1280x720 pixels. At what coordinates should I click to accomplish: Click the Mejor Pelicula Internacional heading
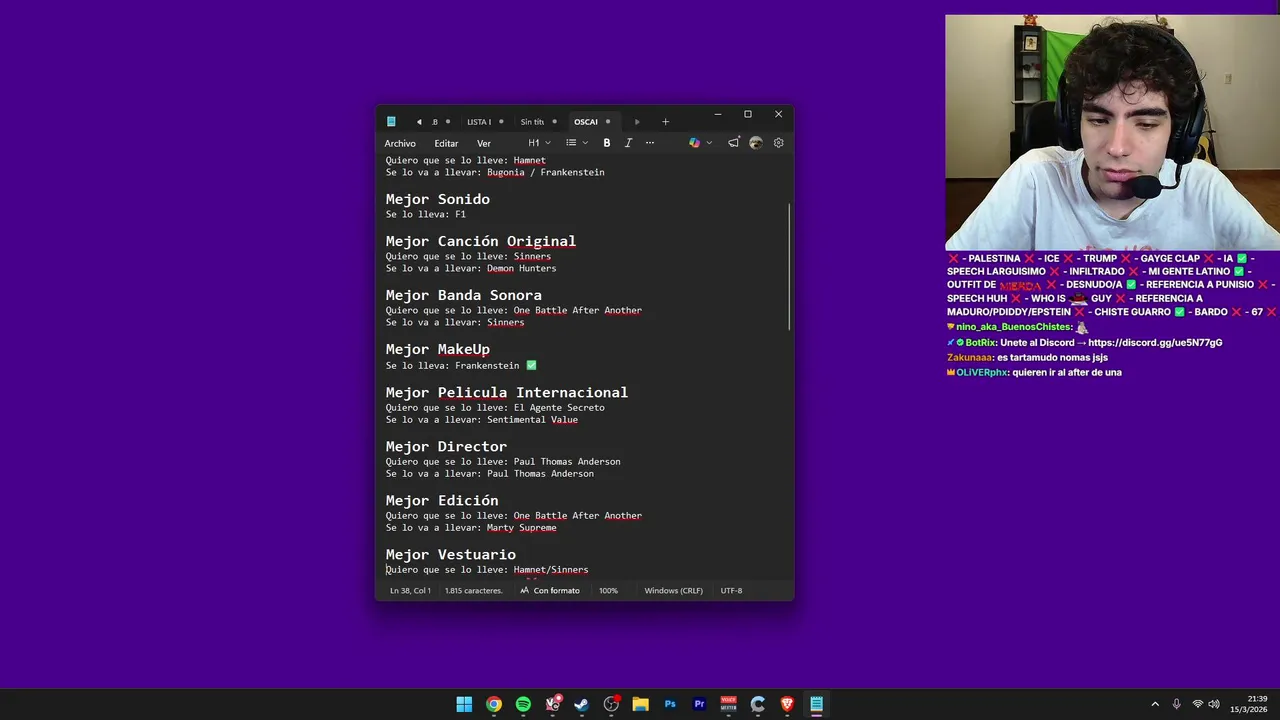[507, 392]
